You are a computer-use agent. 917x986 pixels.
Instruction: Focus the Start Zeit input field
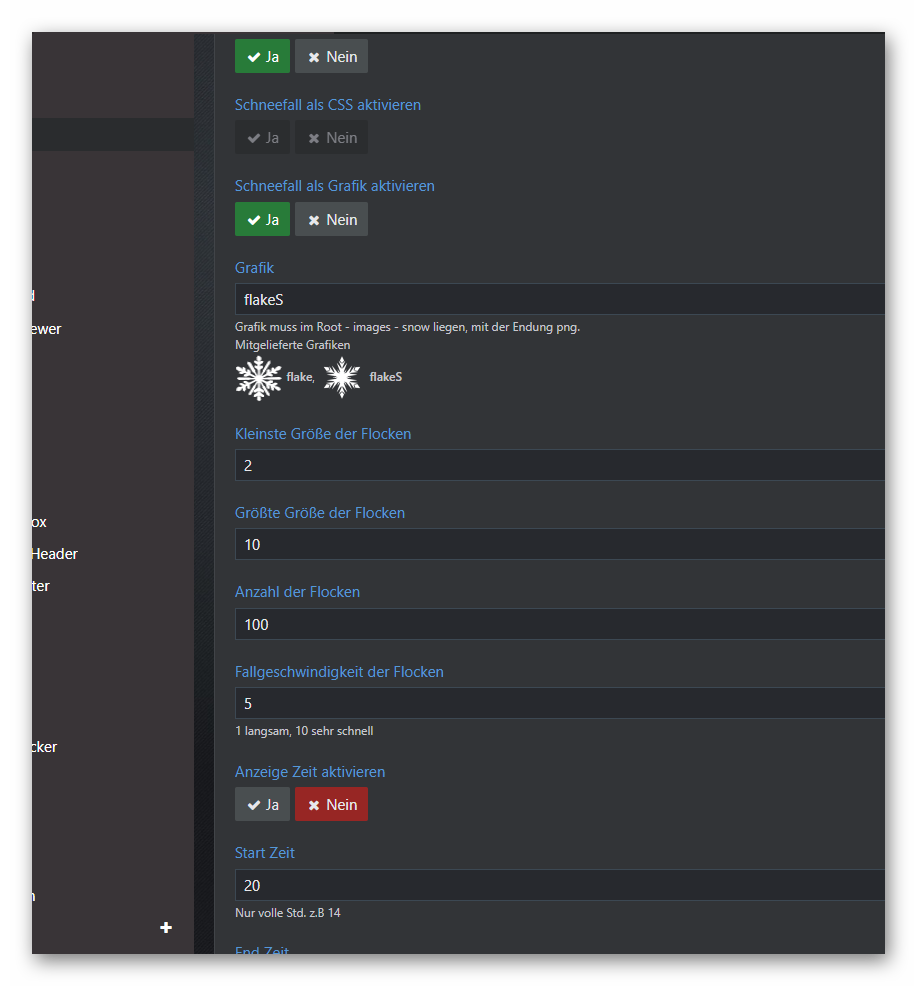(560, 886)
